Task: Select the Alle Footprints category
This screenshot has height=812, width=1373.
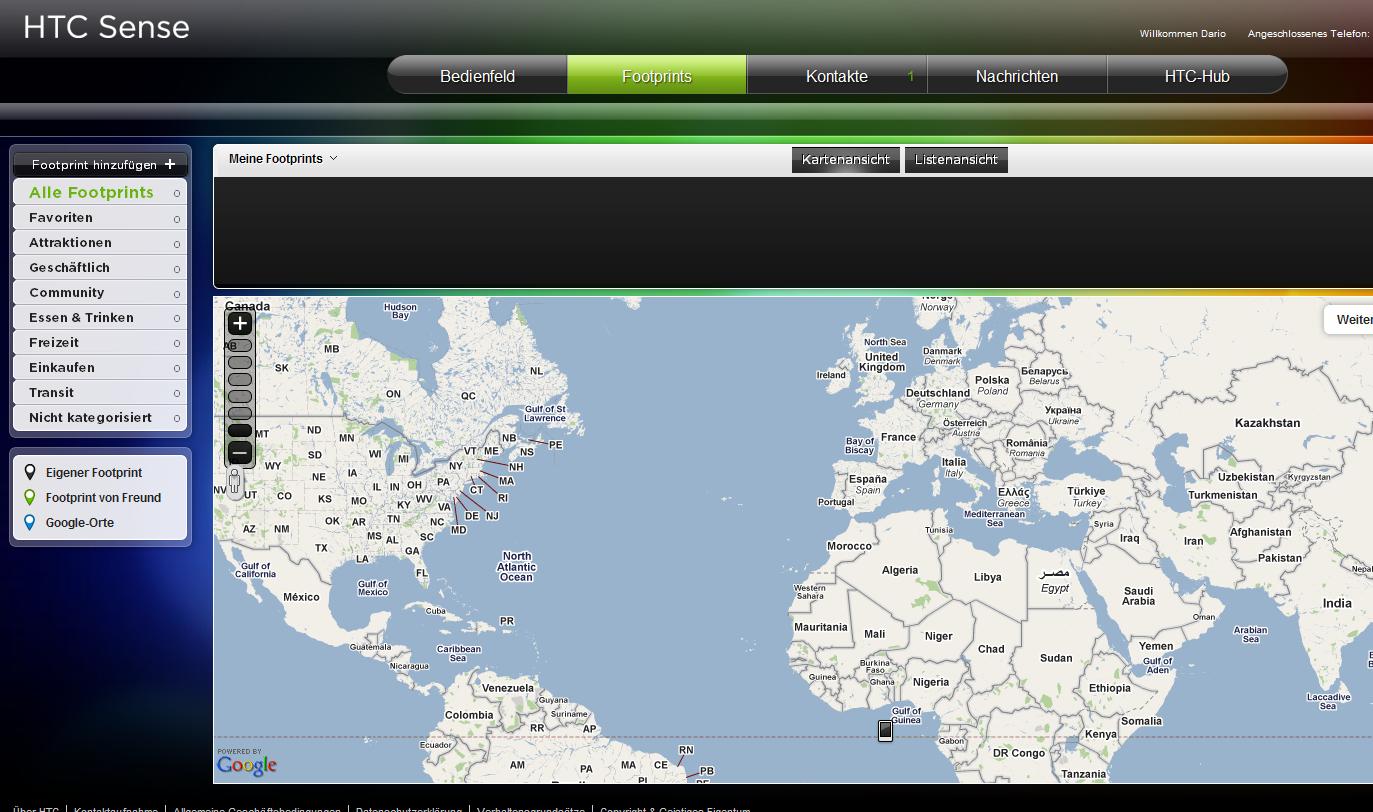Action: click(x=100, y=192)
